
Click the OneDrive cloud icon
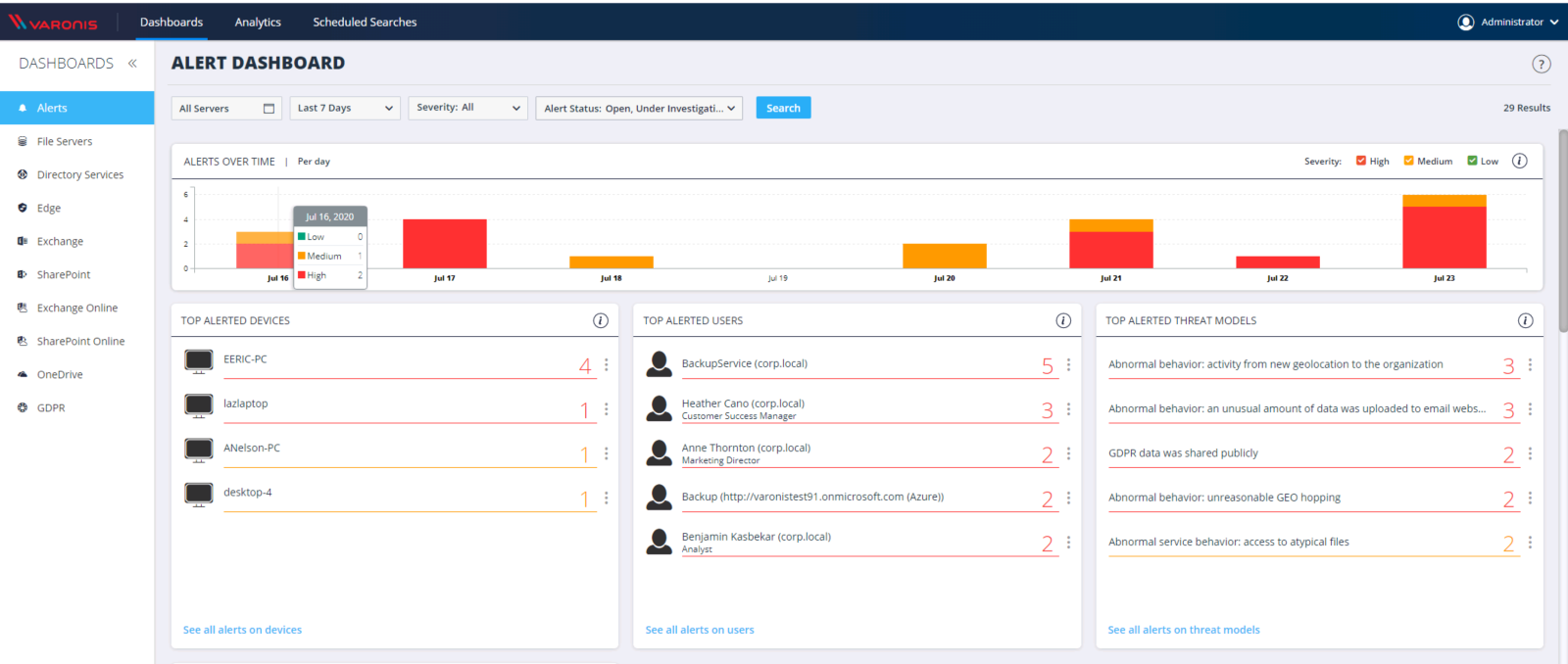pos(23,374)
